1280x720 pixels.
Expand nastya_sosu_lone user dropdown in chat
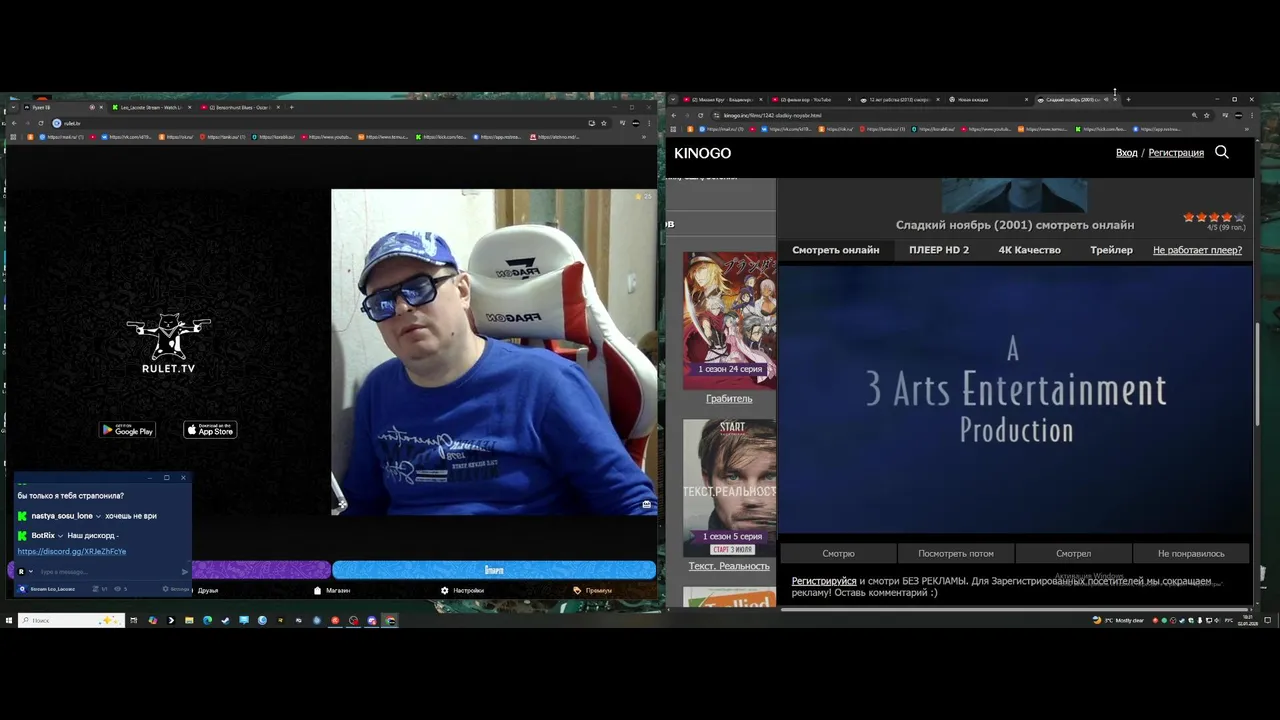[x=98, y=516]
